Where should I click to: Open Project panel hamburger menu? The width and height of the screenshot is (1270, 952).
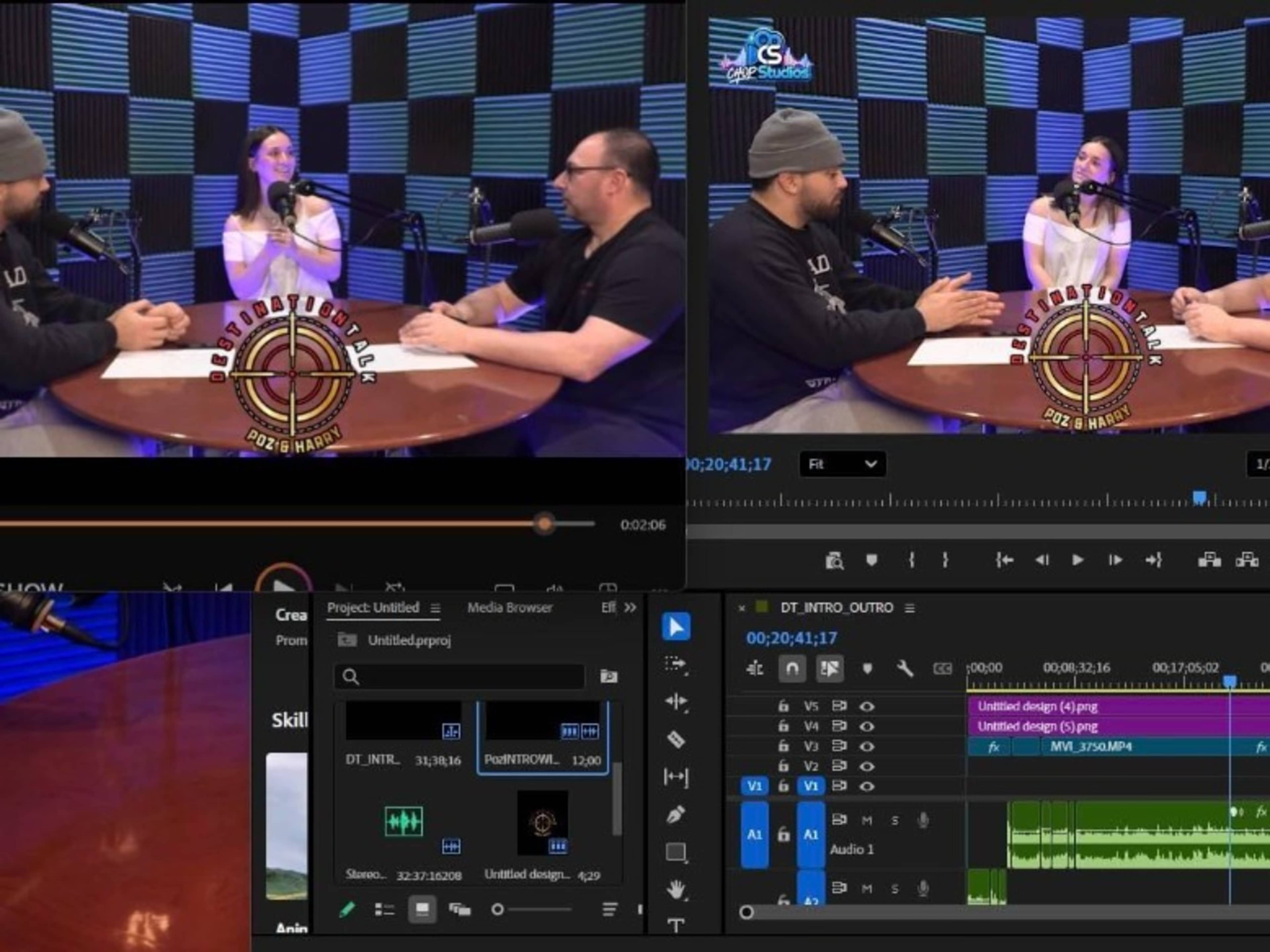point(436,608)
